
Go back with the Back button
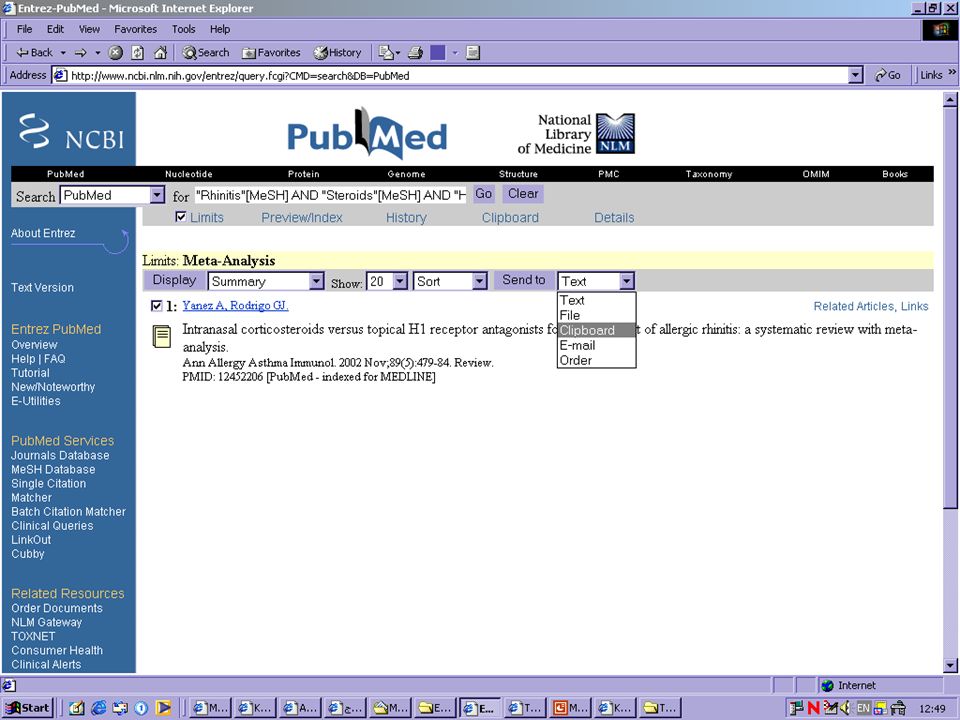pyautogui.click(x=34, y=53)
